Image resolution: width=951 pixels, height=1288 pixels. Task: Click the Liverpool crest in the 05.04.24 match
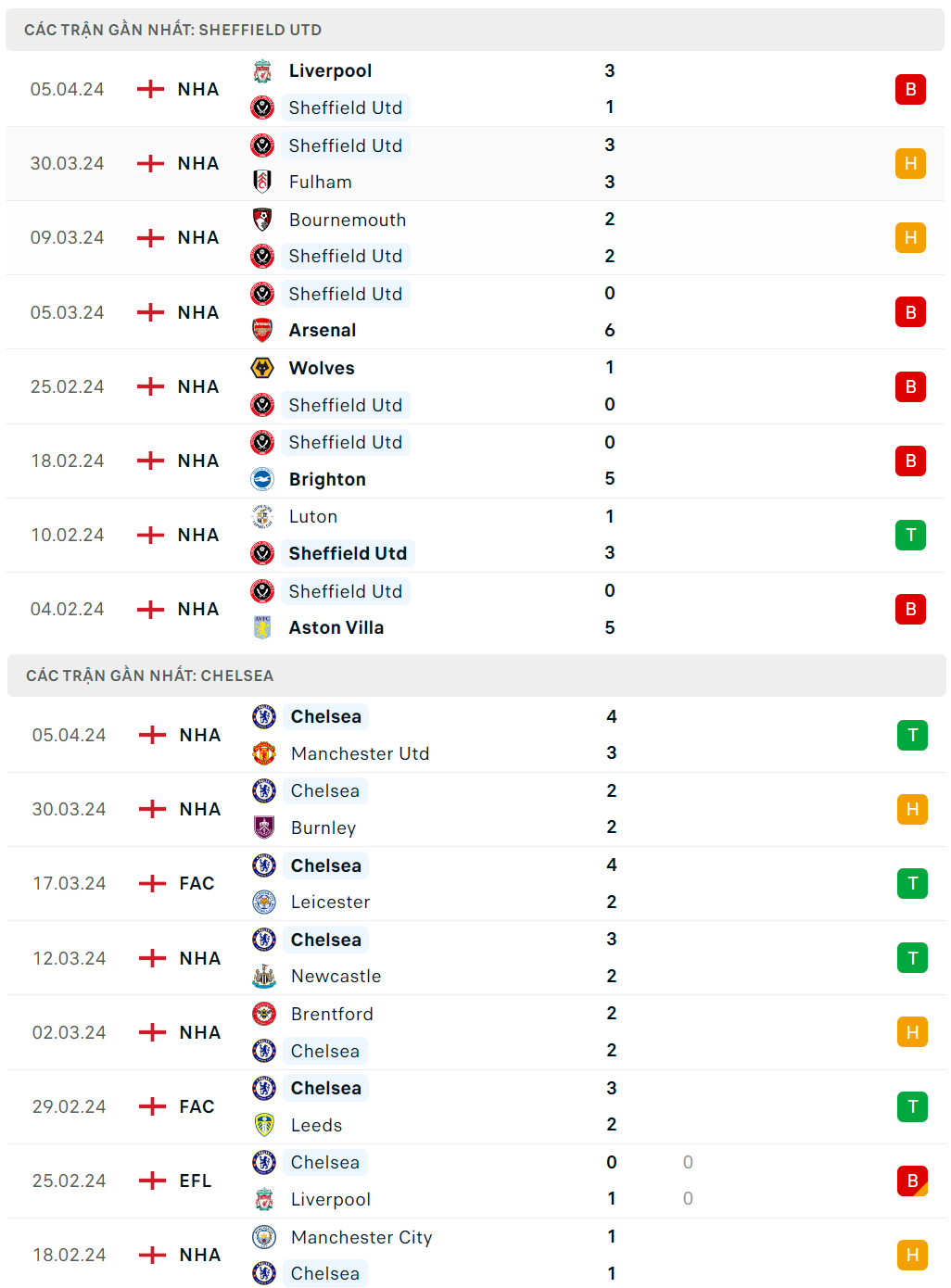click(262, 71)
